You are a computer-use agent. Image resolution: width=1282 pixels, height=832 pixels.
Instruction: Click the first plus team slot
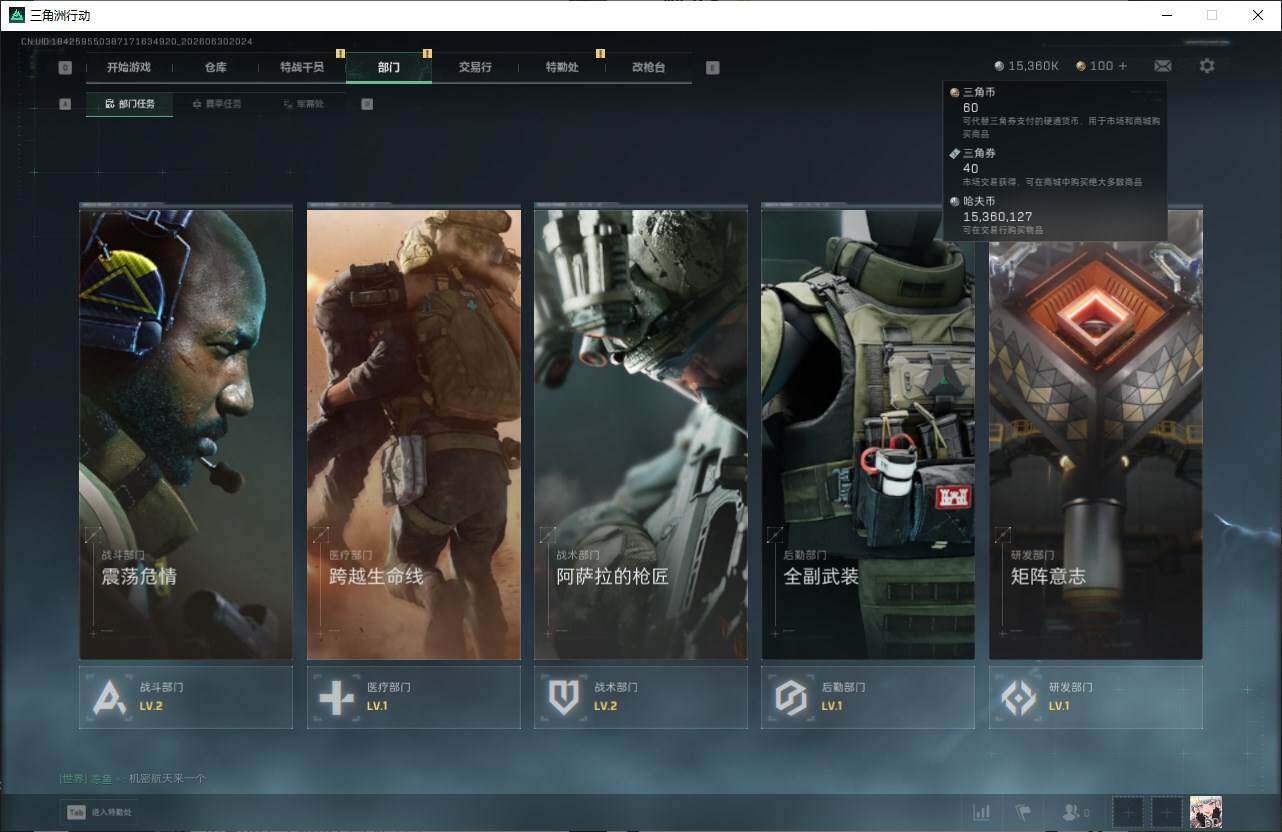point(1128,812)
